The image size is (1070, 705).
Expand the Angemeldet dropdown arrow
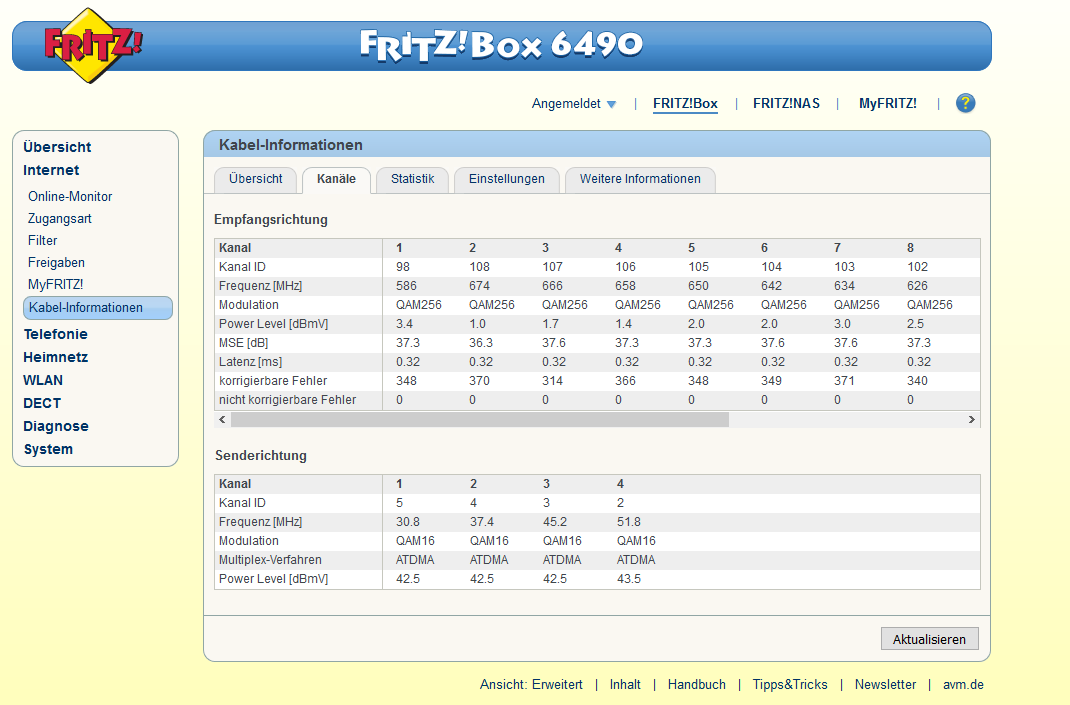point(611,104)
